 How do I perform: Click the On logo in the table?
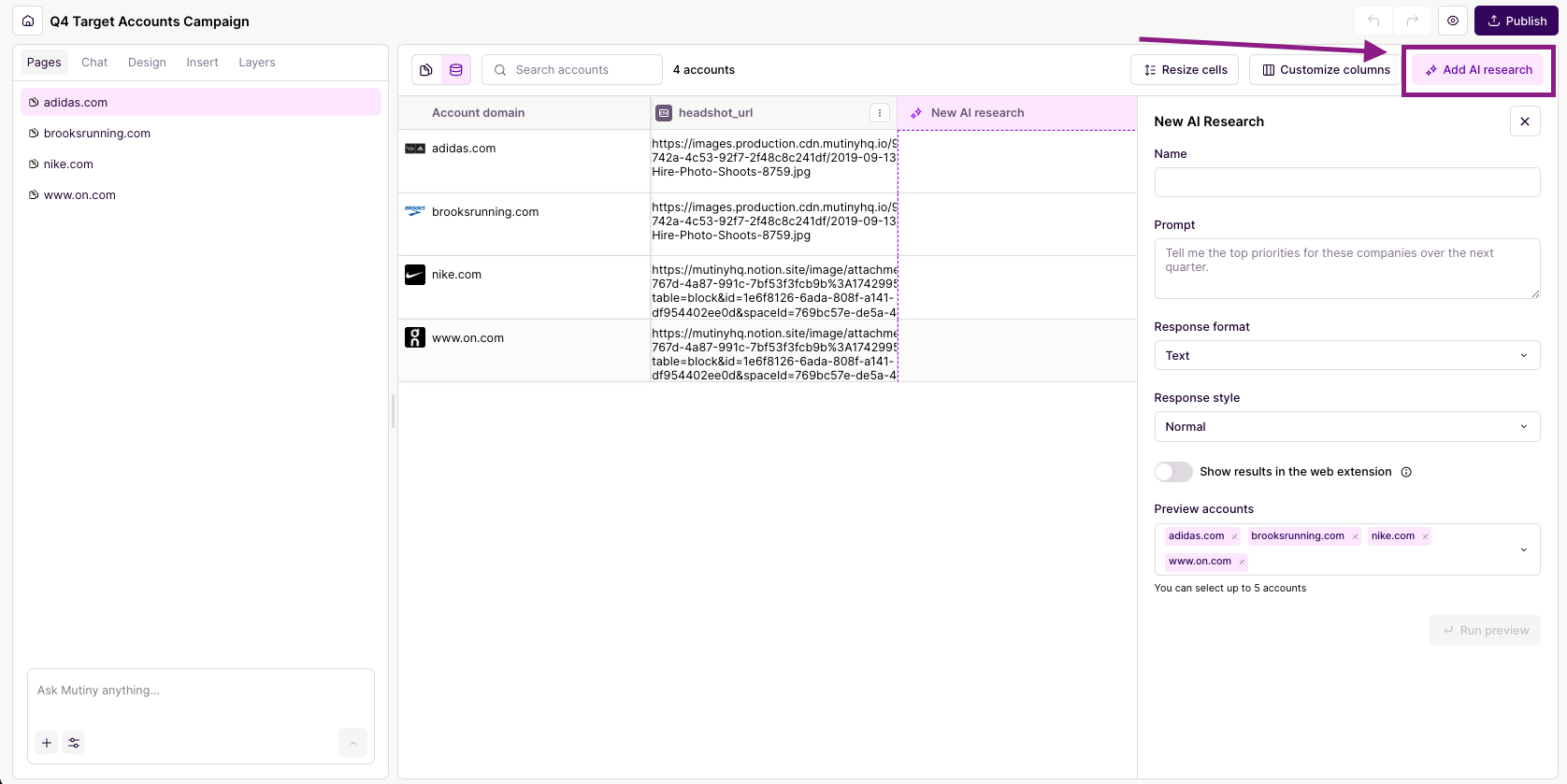click(x=415, y=337)
